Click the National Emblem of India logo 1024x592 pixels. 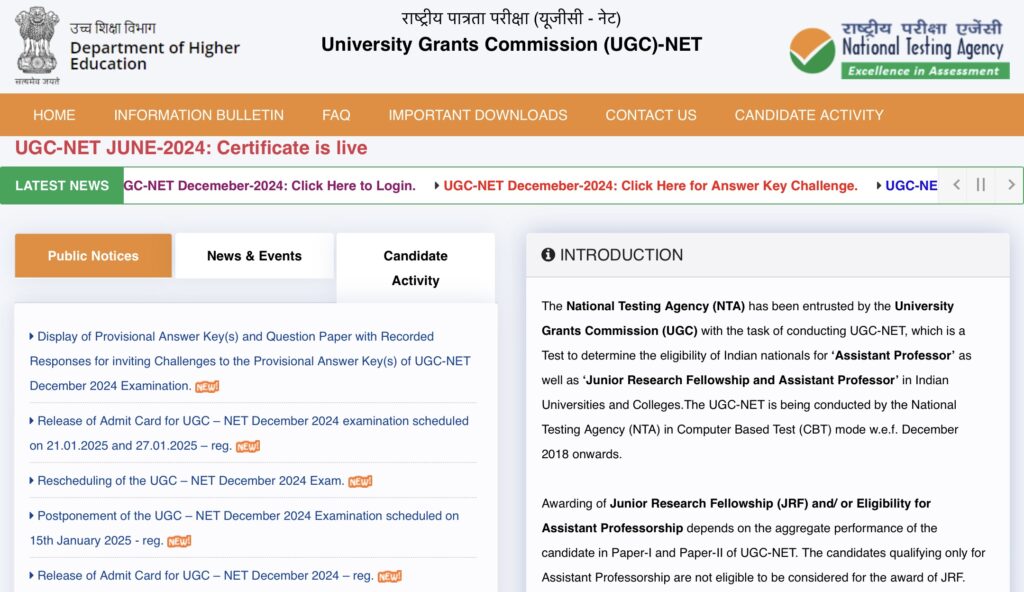click(37, 44)
